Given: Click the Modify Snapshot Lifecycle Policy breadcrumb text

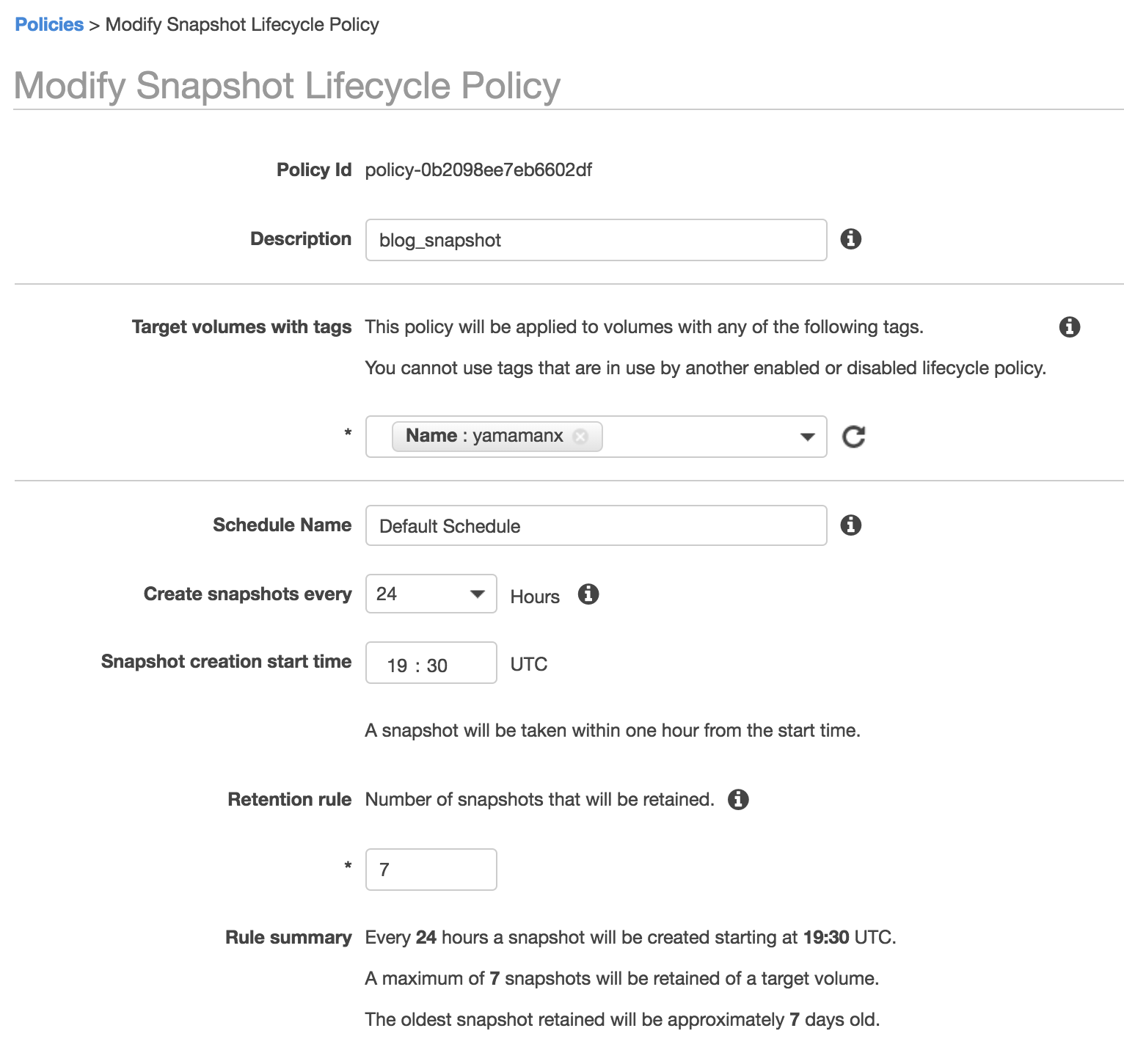Looking at the screenshot, I should (242, 24).
